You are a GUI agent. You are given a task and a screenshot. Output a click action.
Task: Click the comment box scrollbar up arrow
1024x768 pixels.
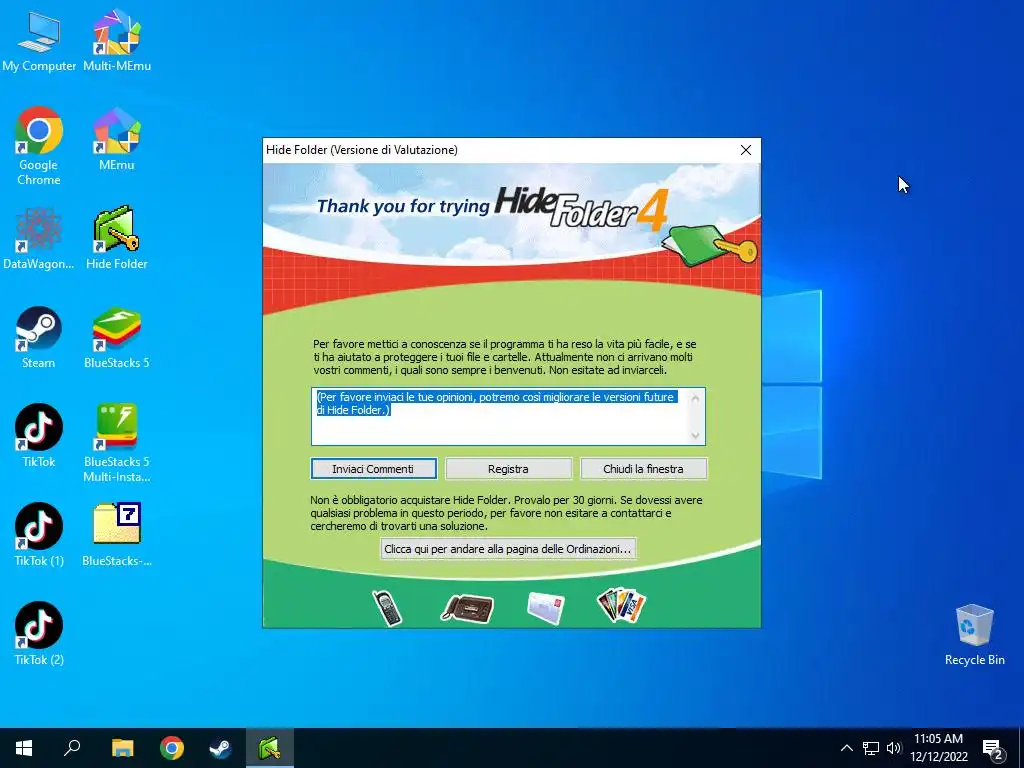pyautogui.click(x=696, y=398)
